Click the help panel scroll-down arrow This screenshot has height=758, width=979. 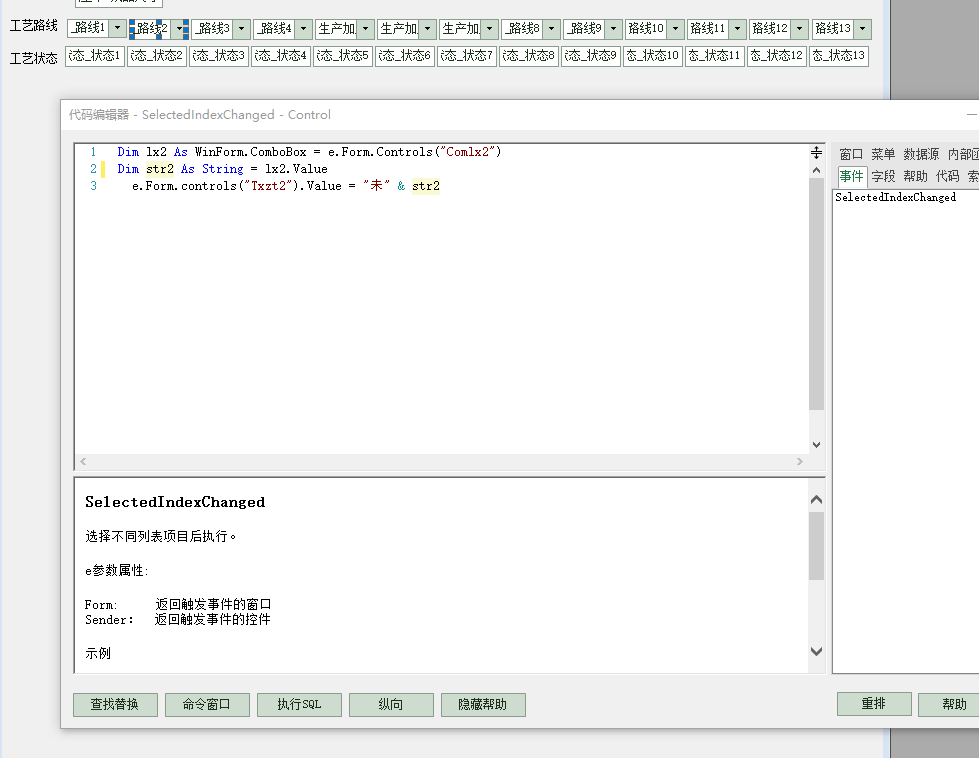[x=816, y=651]
